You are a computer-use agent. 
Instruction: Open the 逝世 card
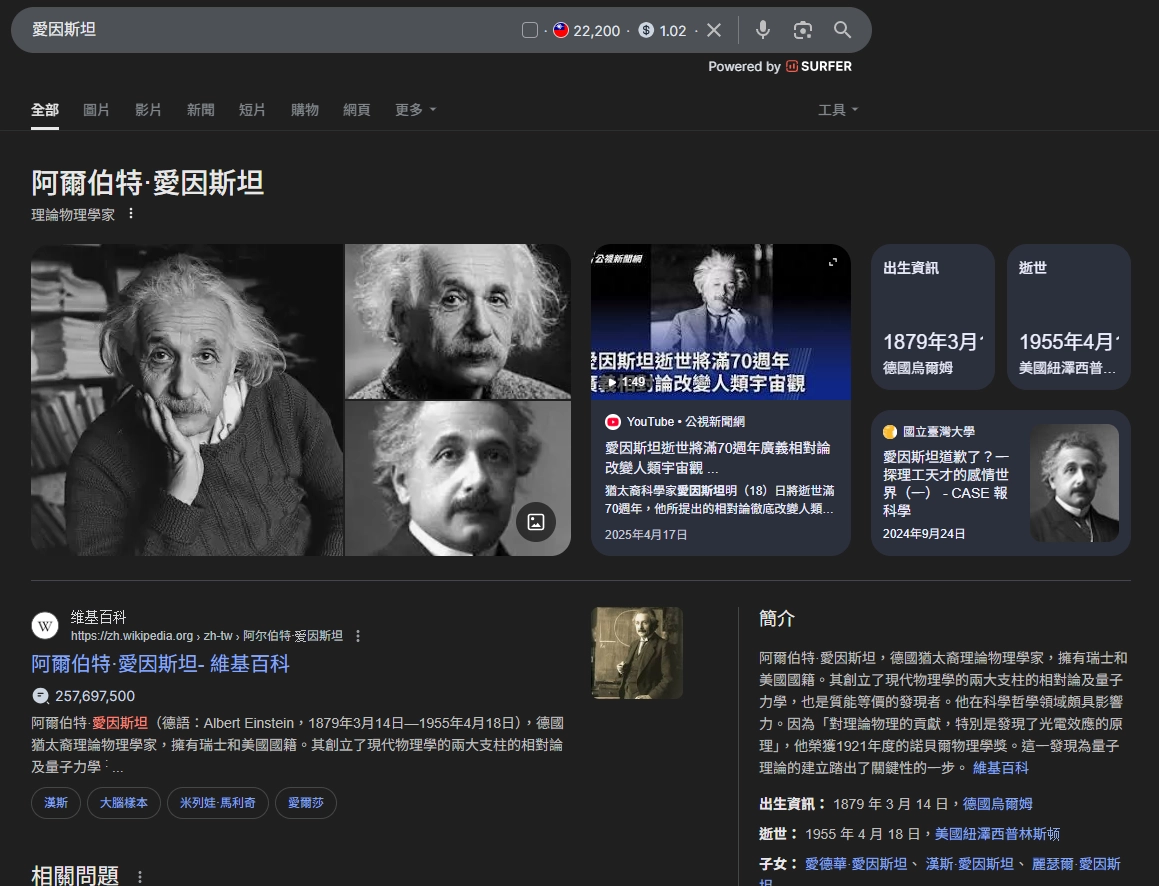pos(1069,316)
